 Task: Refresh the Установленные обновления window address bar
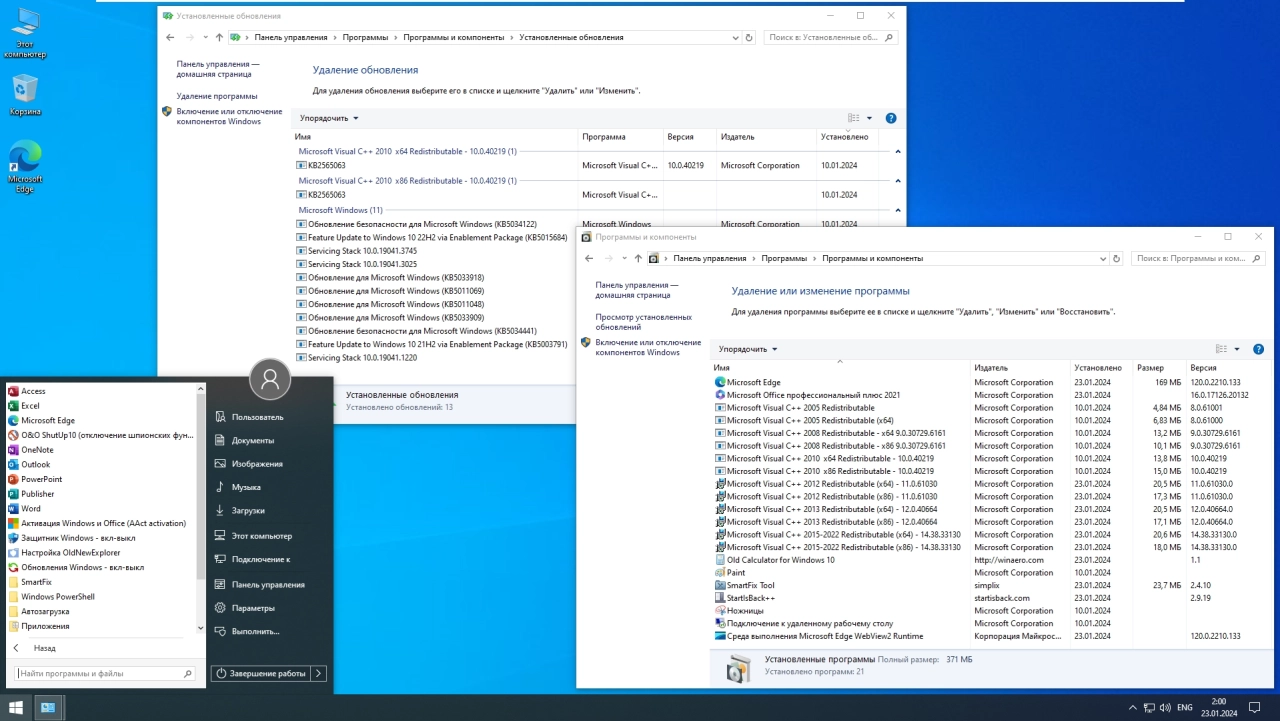pos(749,37)
